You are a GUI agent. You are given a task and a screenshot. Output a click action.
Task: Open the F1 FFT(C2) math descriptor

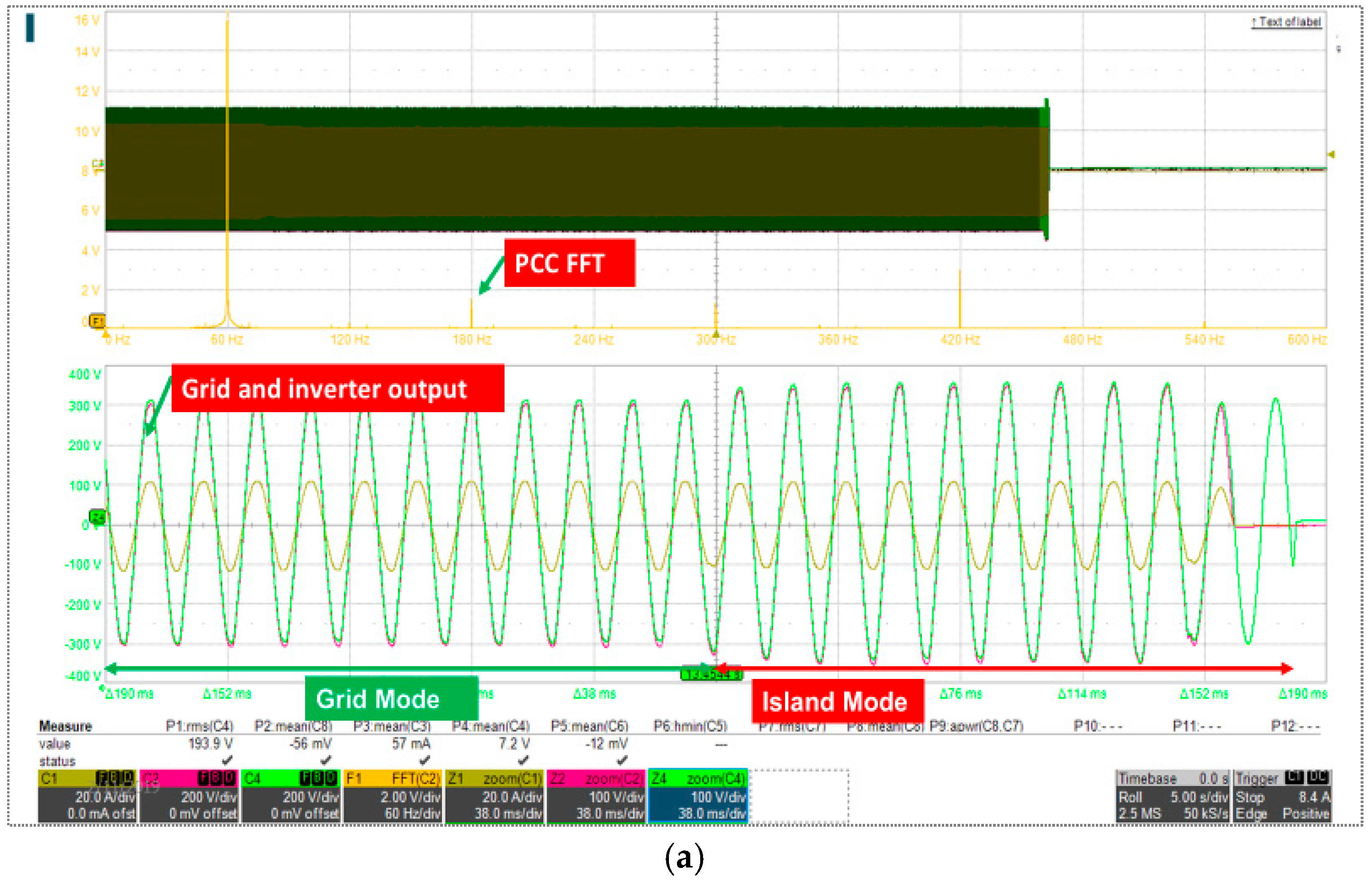(x=392, y=796)
